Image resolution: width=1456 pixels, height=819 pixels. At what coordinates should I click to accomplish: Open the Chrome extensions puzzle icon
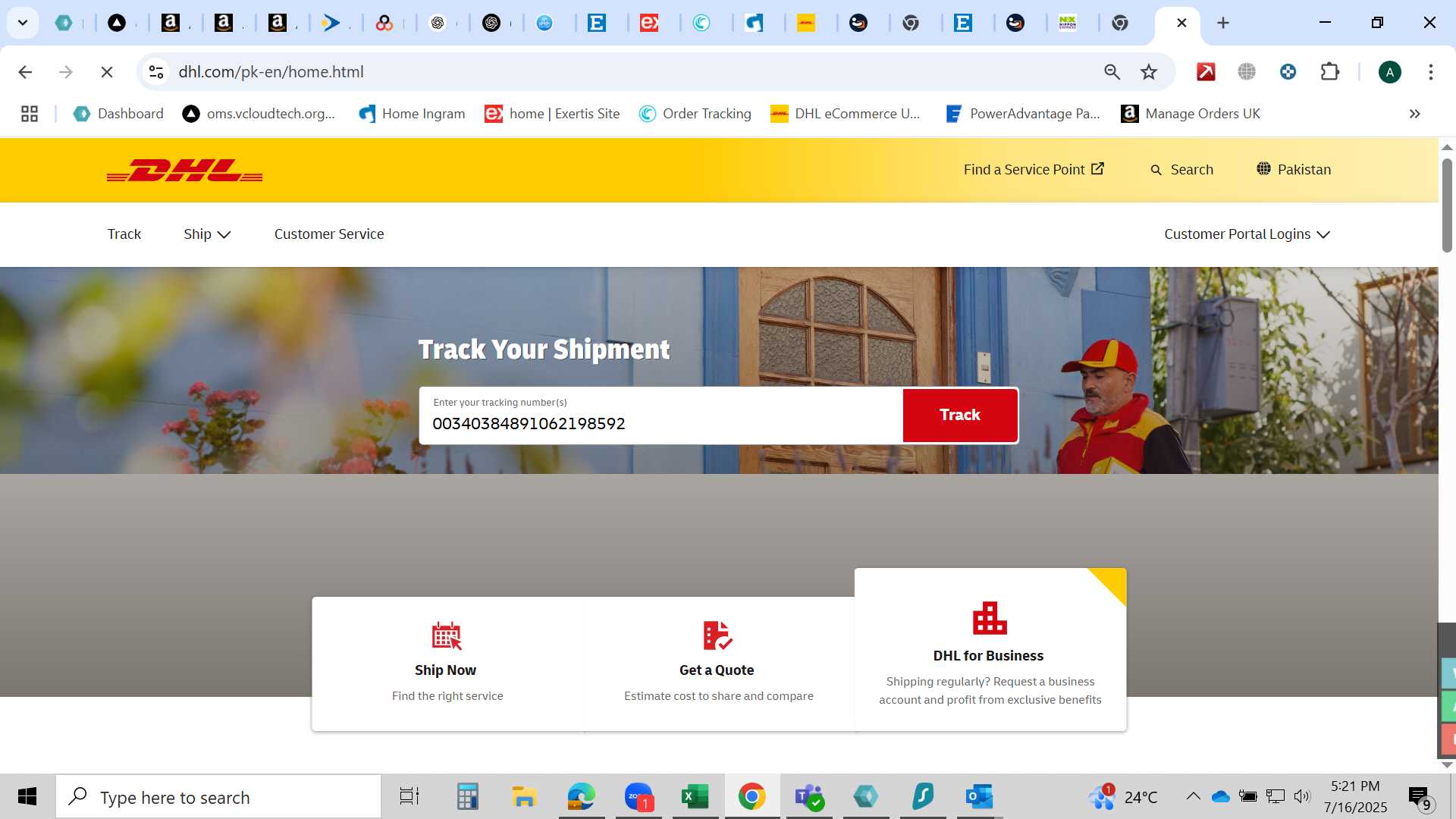click(x=1329, y=72)
